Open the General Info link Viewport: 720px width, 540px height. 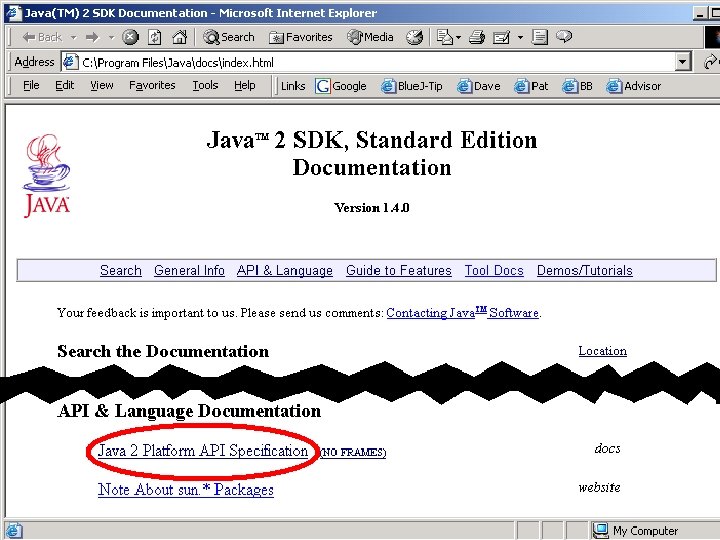pyautogui.click(x=189, y=270)
